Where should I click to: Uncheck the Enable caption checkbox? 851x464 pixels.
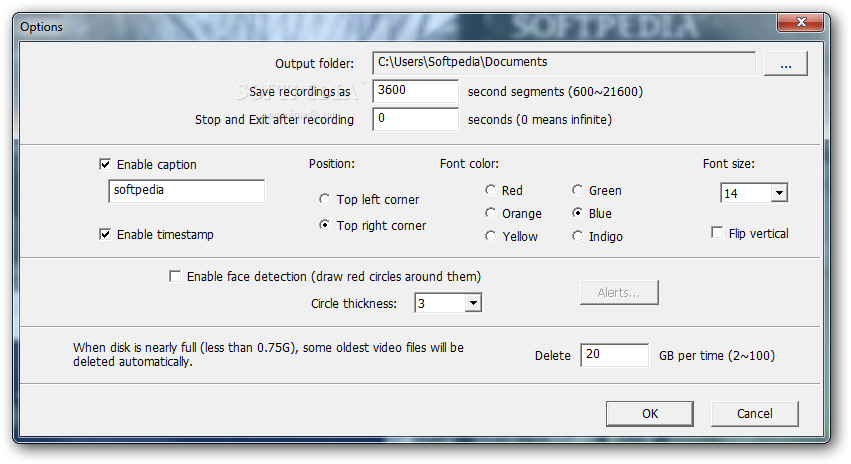tap(105, 164)
